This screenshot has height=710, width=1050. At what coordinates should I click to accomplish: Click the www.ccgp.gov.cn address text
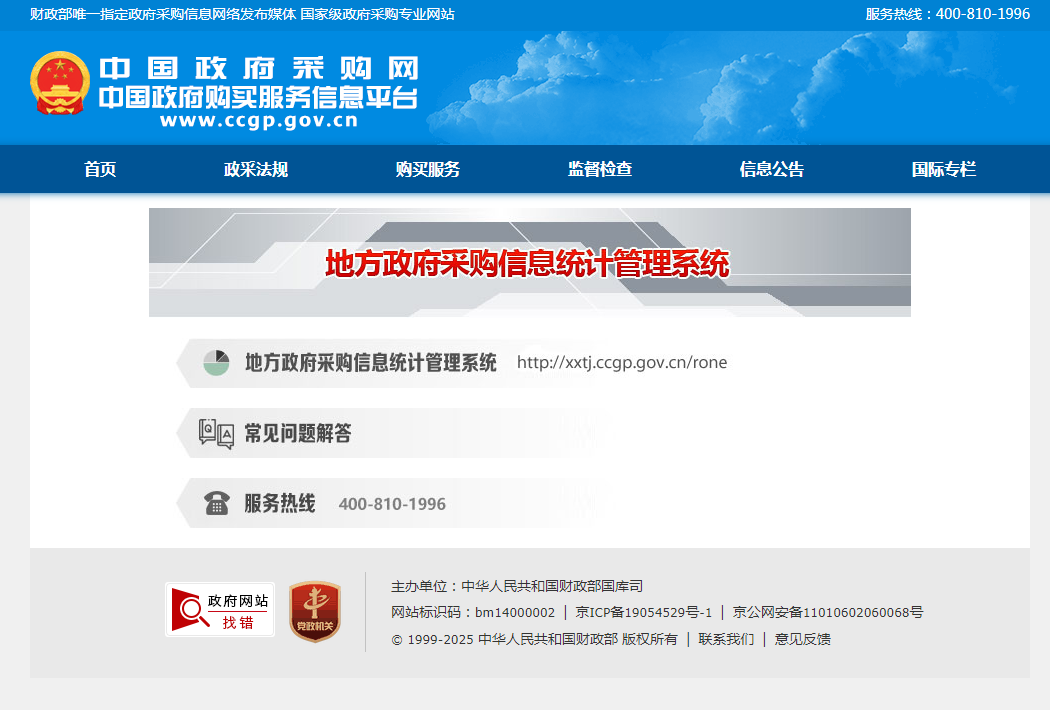tap(259, 121)
